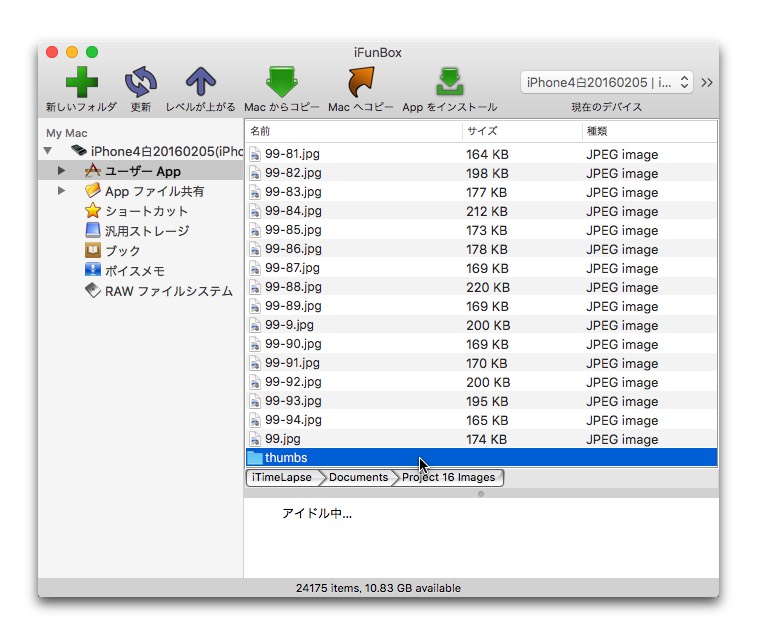Select file 99-85.jpg
The image size is (758, 640).
481,230
